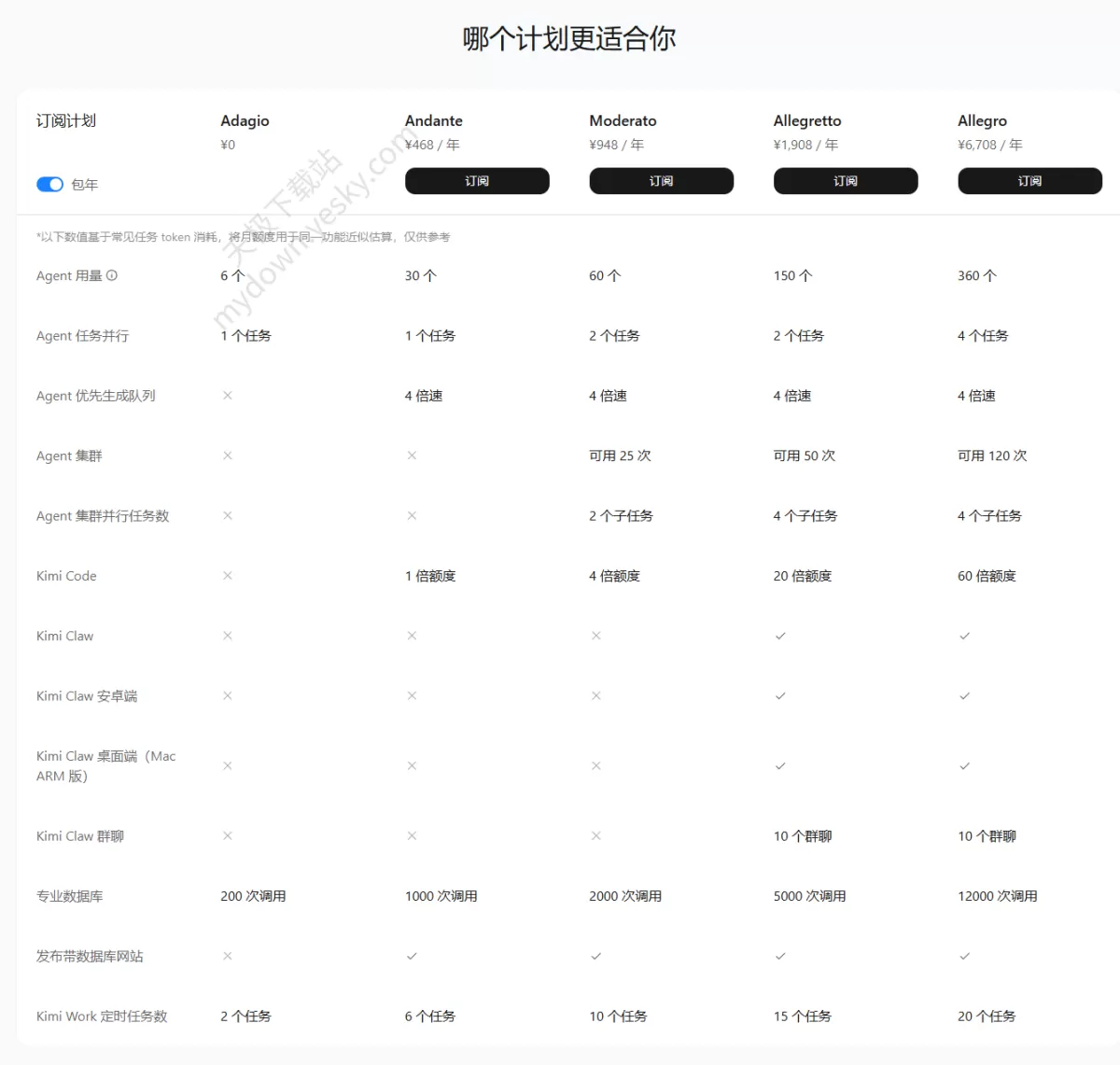Click the Agent 任务并行 row label
Screen dimensions: 1120x1065
coord(83,336)
